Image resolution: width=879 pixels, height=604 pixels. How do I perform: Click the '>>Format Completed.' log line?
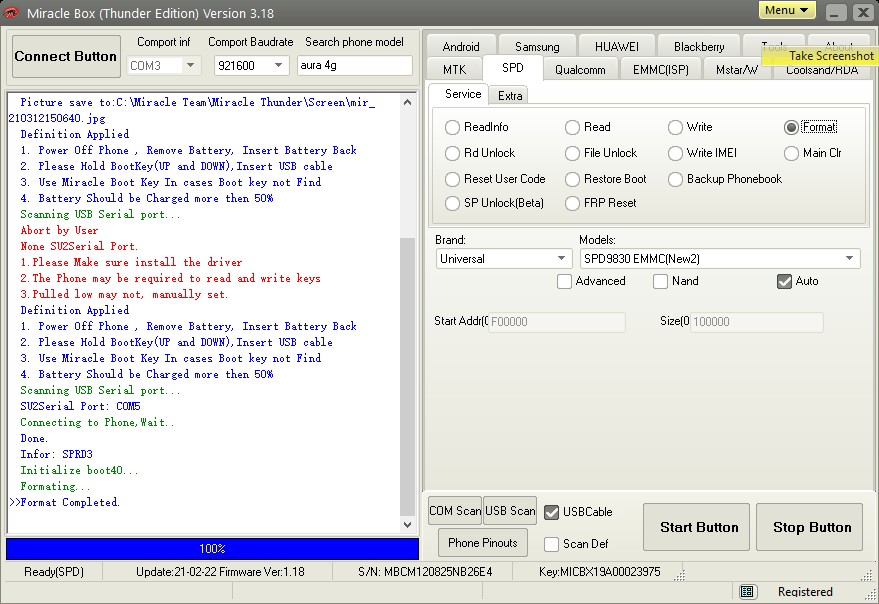pos(64,502)
